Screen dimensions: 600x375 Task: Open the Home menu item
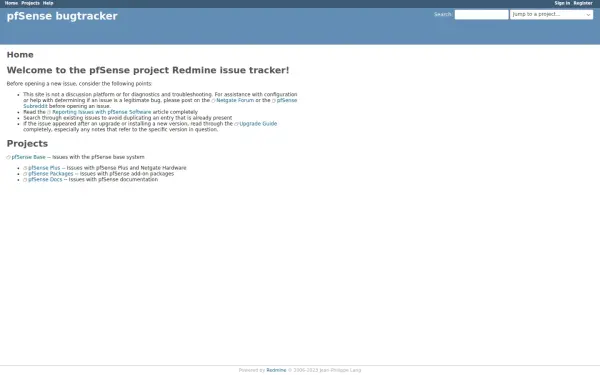(11, 3)
